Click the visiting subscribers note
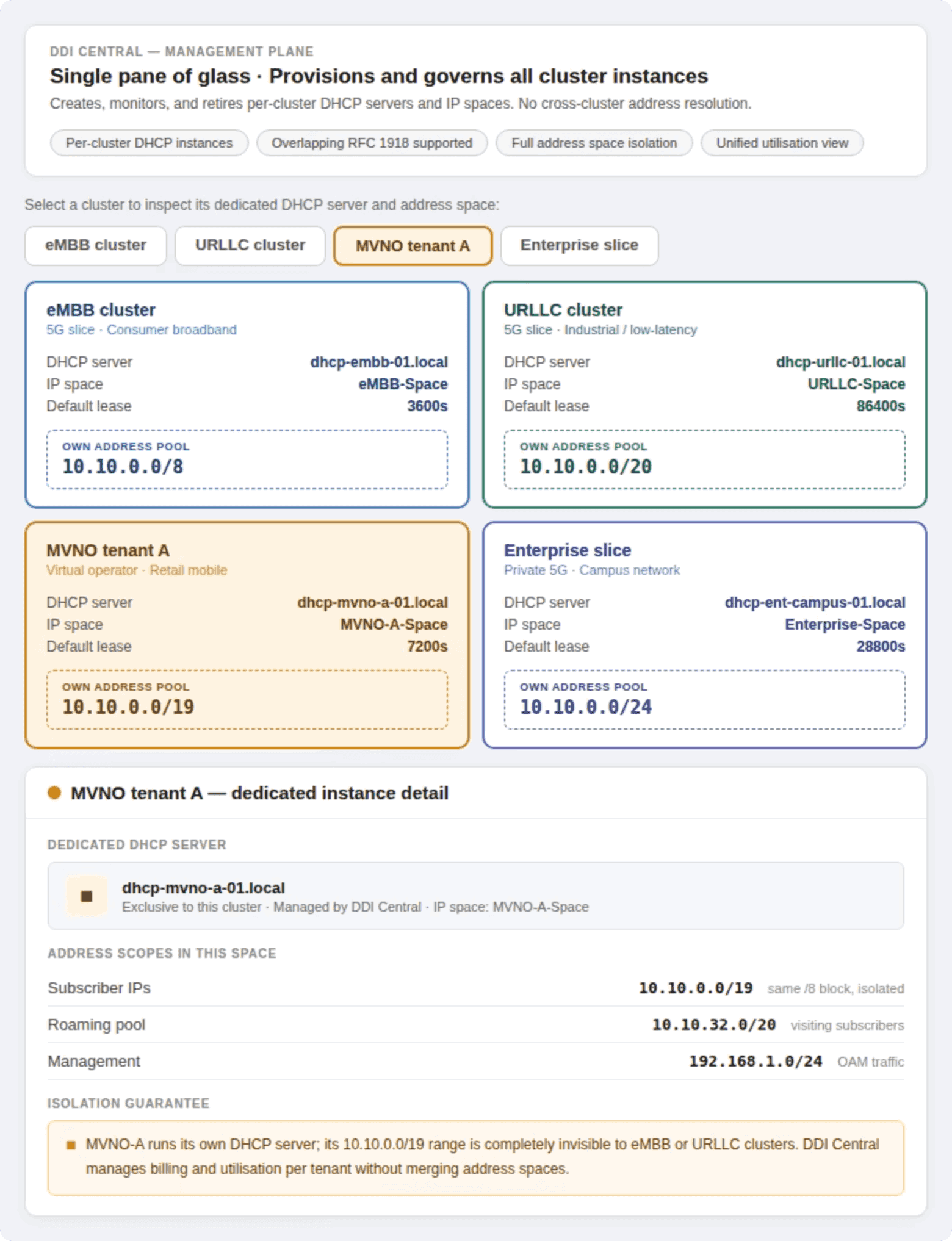The height and width of the screenshot is (1241, 952). click(847, 1026)
